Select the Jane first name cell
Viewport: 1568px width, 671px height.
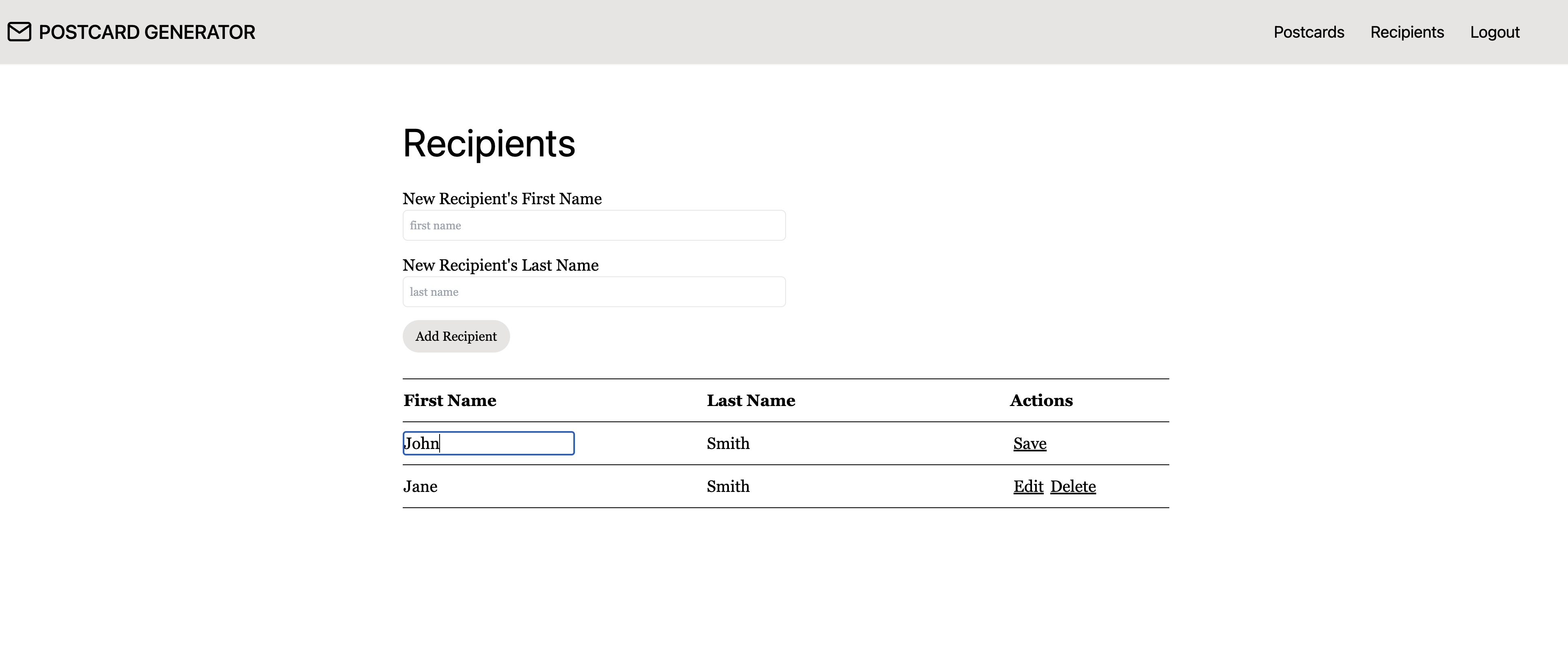coord(420,487)
